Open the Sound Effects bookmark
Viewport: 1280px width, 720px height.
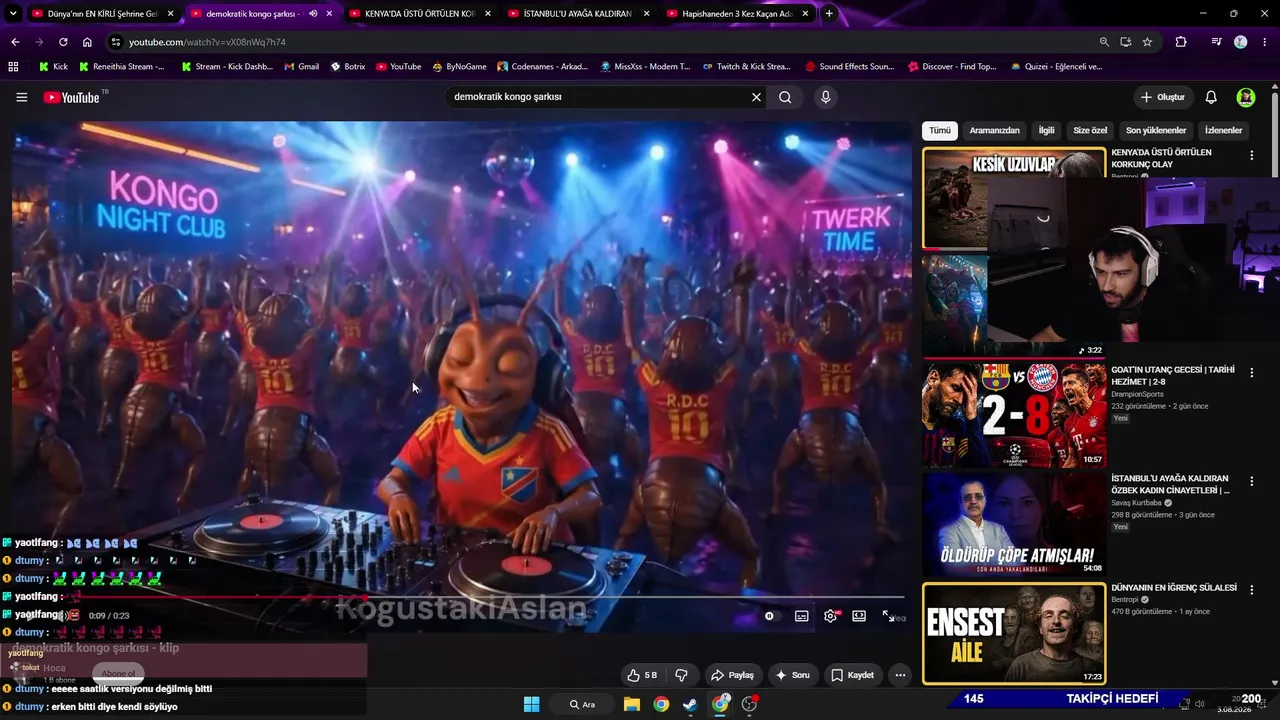pos(849,67)
